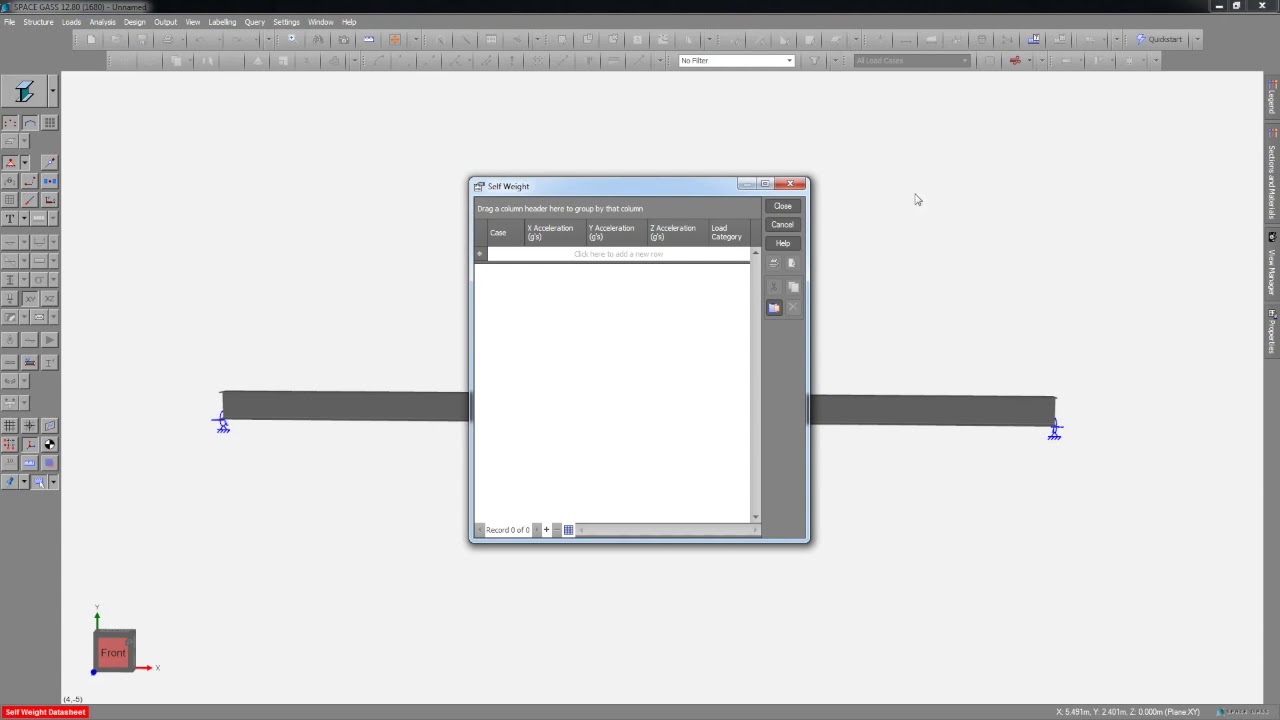The image size is (1280, 720).
Task: Open the File menu
Action: (9, 22)
